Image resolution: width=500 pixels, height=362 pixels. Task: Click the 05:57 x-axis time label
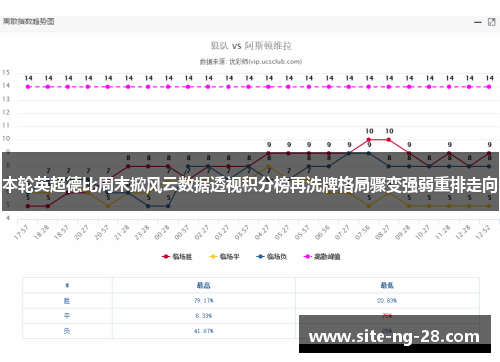pos(302,232)
